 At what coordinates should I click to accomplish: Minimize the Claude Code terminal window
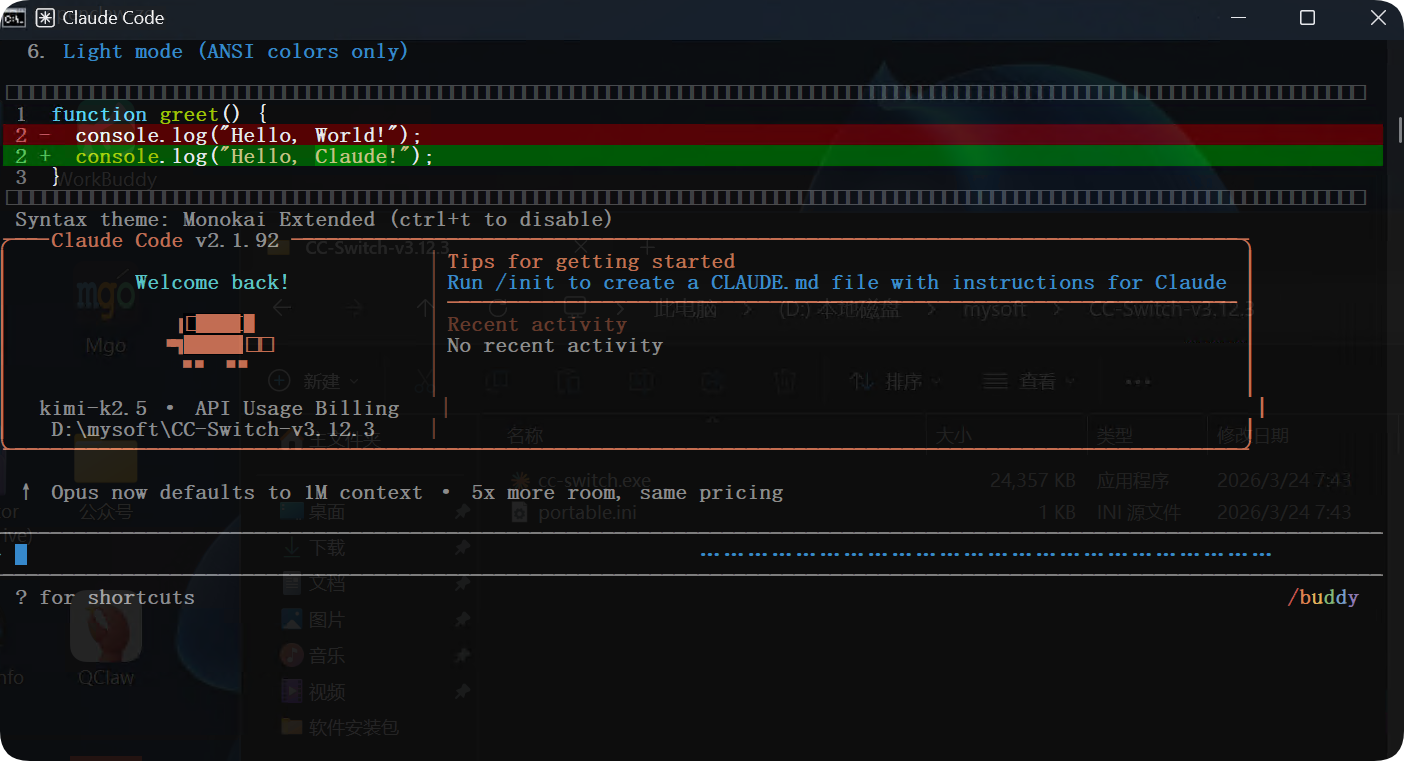point(1240,18)
